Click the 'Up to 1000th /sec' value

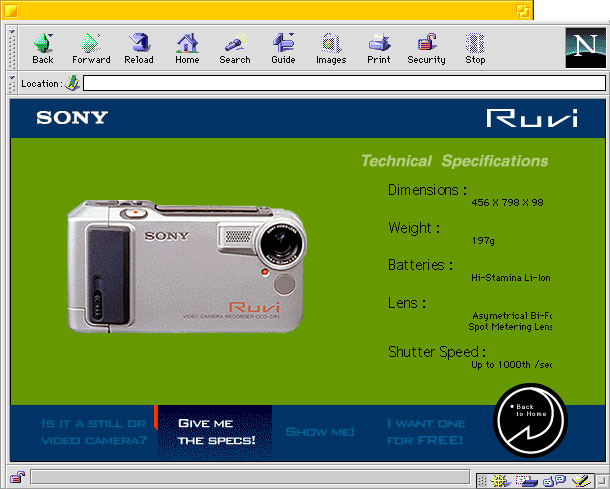tap(511, 365)
